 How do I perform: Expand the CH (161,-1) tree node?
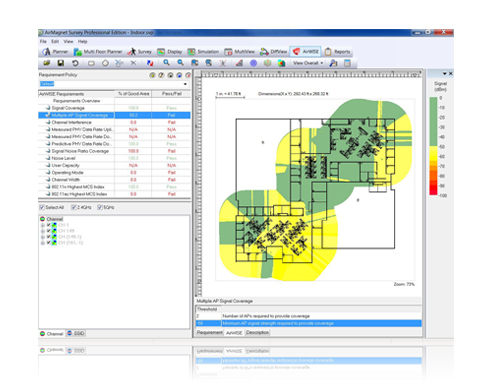tap(43, 243)
